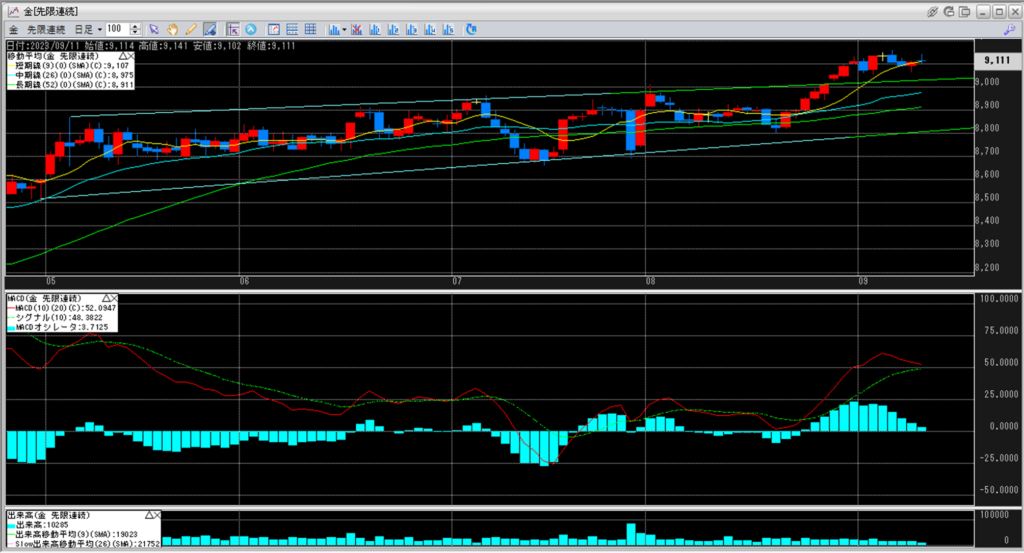Activate the hand pan tool
Image resolution: width=1024 pixels, height=553 pixels.
[172, 29]
